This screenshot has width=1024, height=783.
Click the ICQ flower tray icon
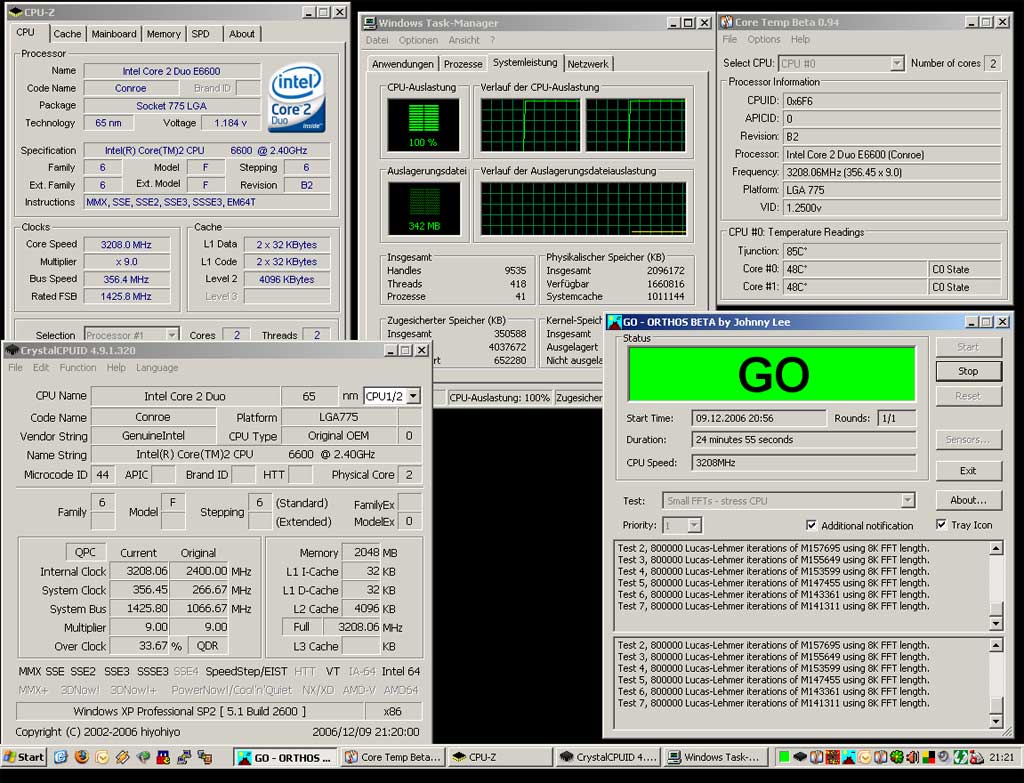click(897, 758)
